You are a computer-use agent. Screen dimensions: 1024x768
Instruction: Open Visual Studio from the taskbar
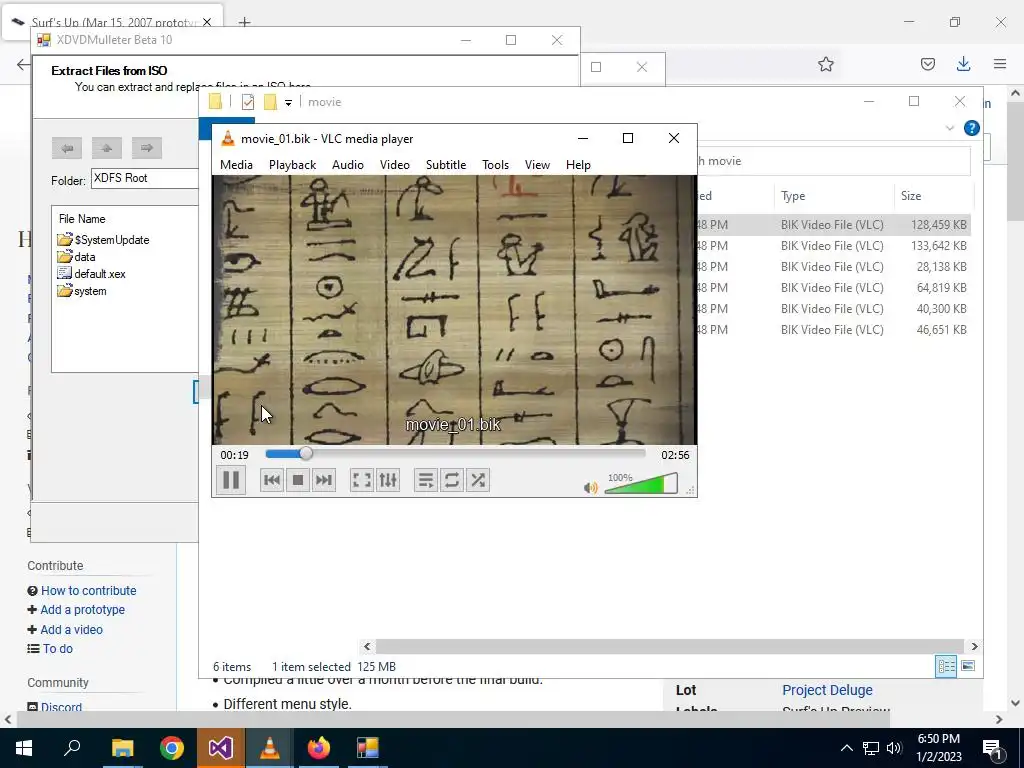click(220, 748)
